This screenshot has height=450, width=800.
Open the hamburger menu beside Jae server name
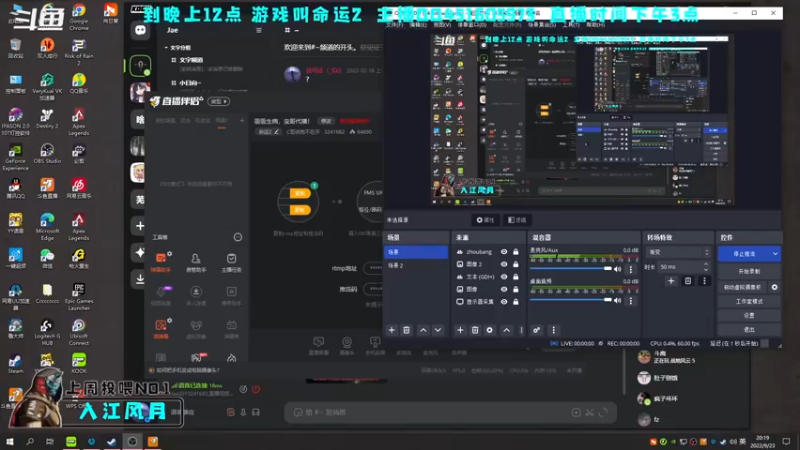(259, 30)
